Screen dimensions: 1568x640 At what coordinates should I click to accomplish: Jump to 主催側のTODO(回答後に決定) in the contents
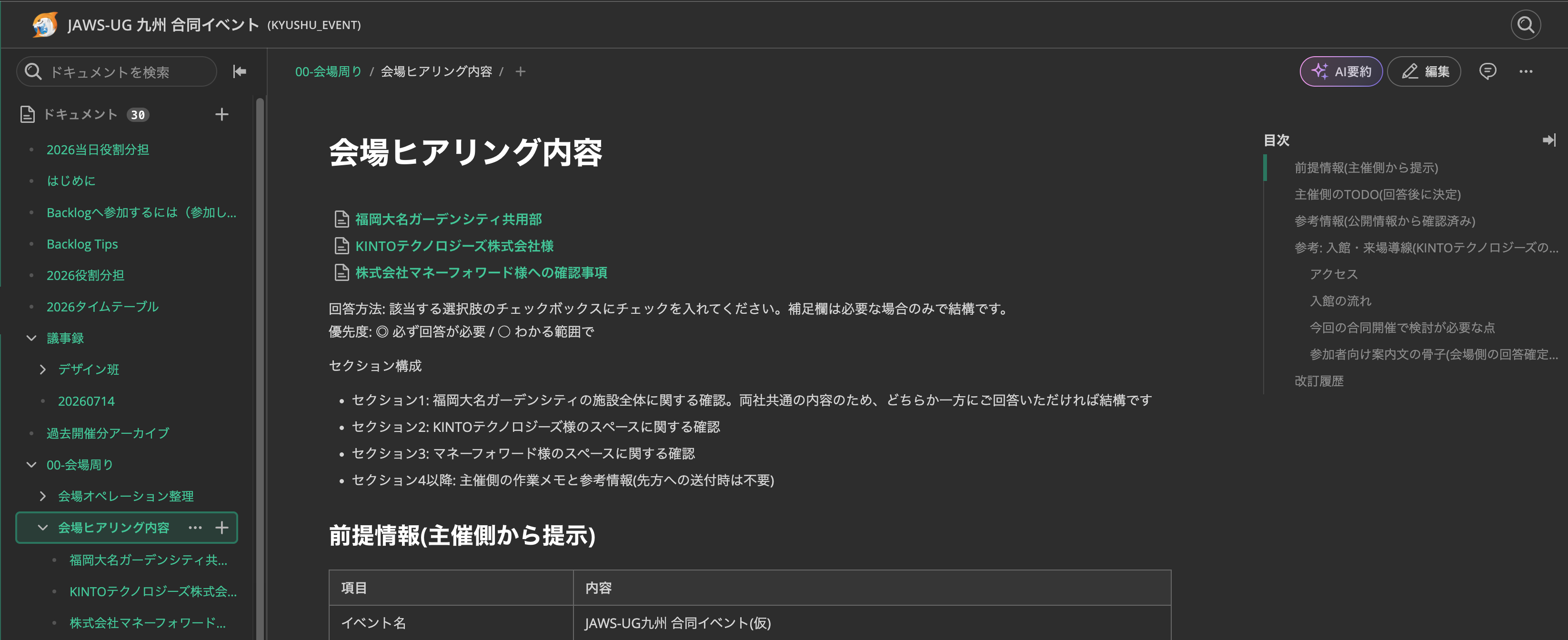1377,194
